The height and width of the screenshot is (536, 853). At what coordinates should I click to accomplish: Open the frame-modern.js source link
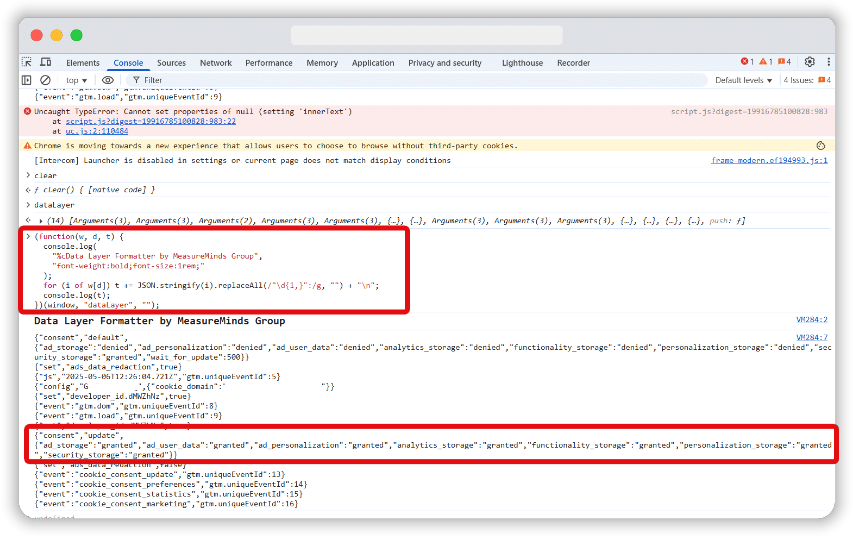click(769, 161)
